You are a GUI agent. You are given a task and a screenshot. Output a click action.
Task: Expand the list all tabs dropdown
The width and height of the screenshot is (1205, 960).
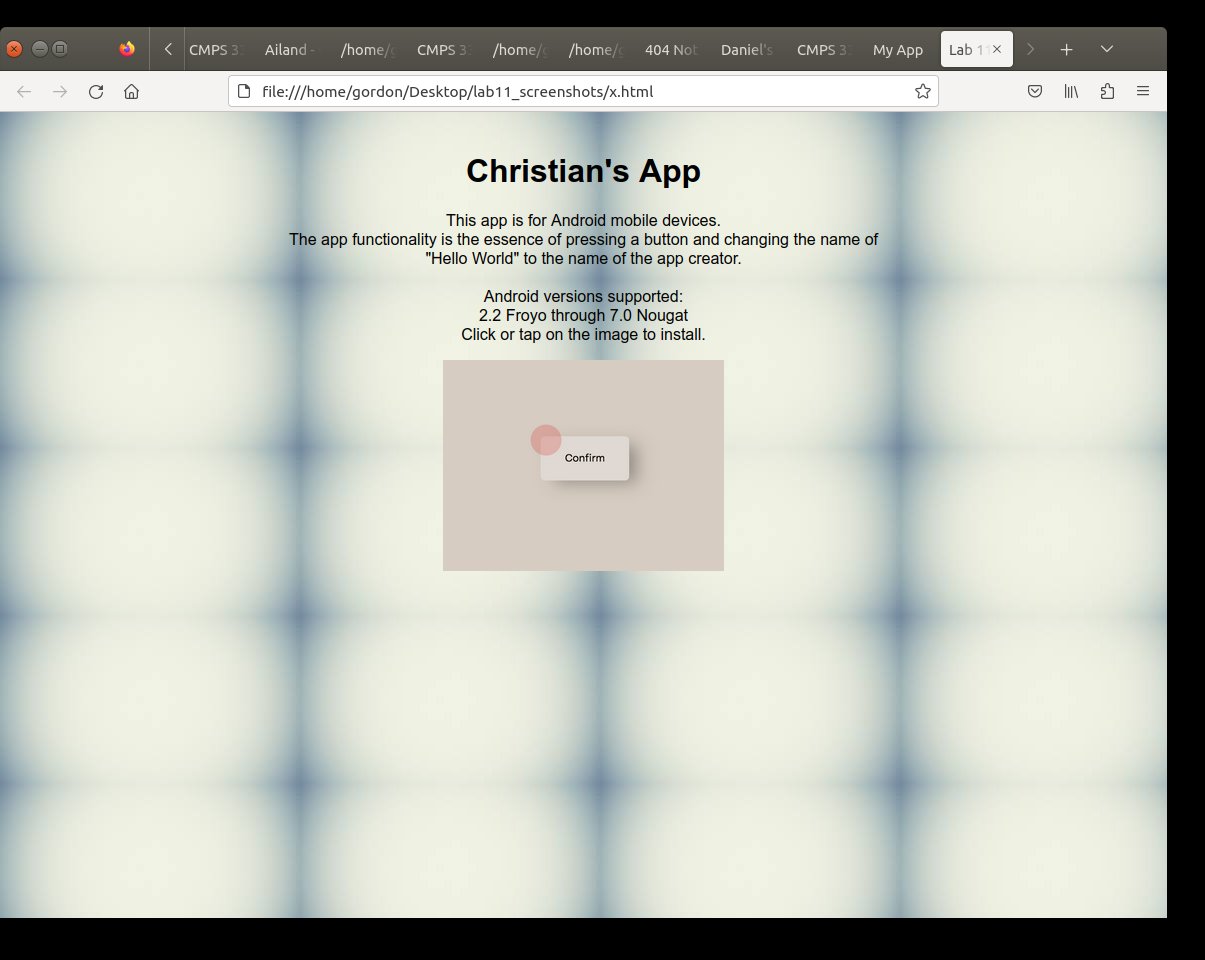click(x=1107, y=50)
